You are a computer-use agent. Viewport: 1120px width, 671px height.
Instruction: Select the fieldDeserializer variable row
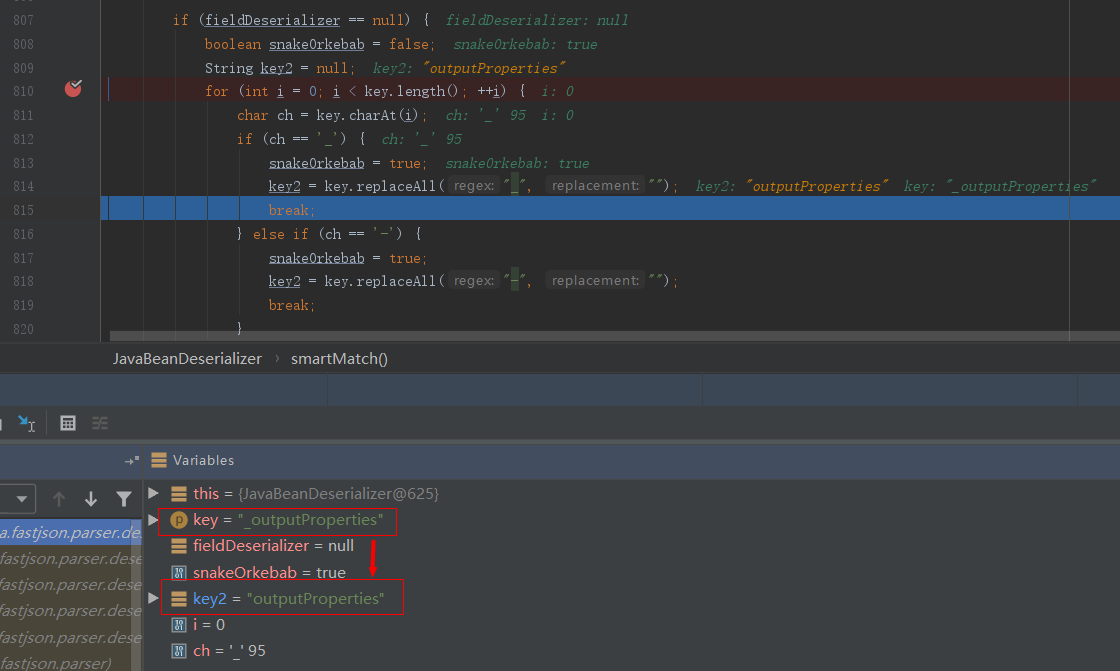tap(272, 546)
